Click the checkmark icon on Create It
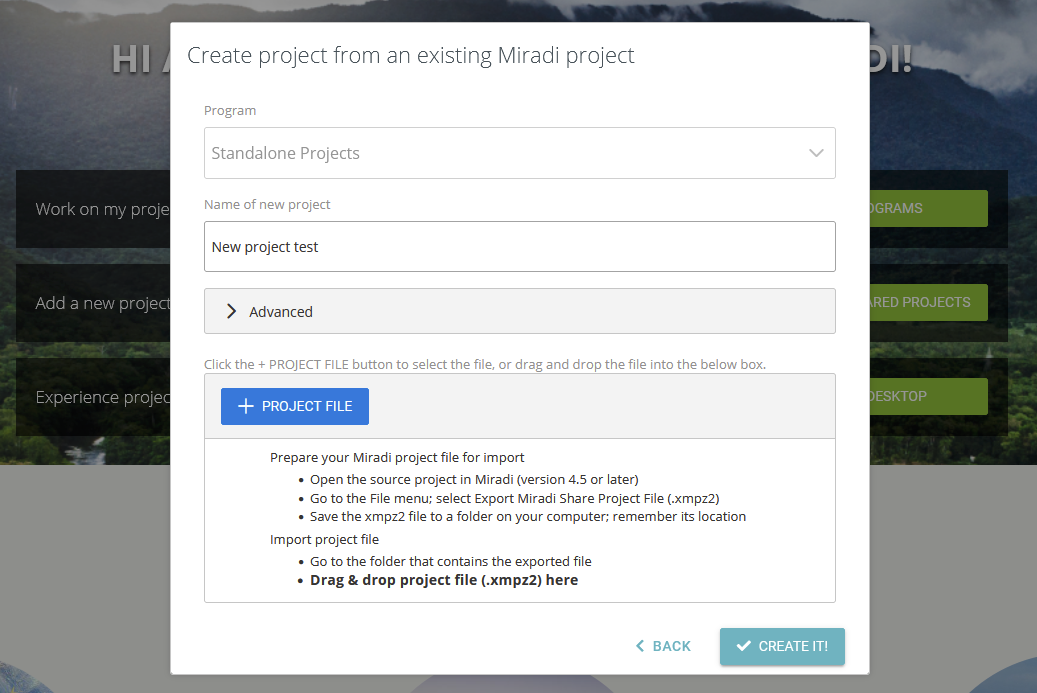Image resolution: width=1037 pixels, height=693 pixels. coord(743,646)
